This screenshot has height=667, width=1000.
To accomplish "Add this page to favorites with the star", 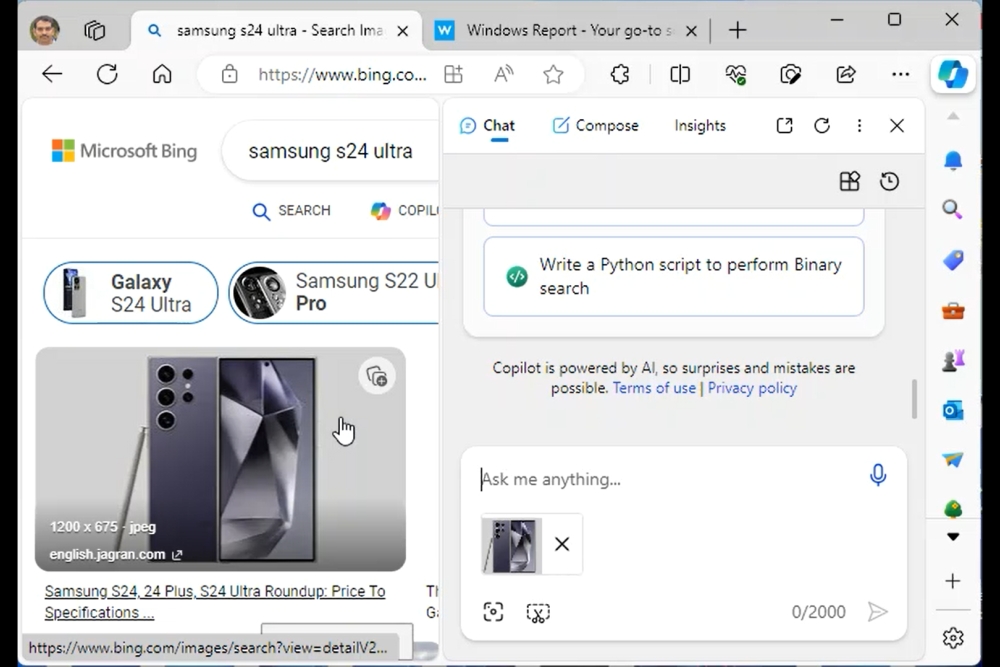I will pos(553,75).
